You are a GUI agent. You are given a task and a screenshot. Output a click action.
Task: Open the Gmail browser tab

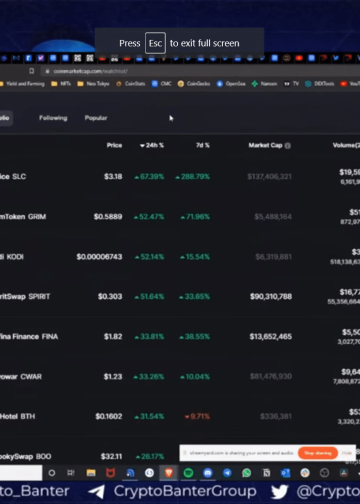(x=16, y=58)
